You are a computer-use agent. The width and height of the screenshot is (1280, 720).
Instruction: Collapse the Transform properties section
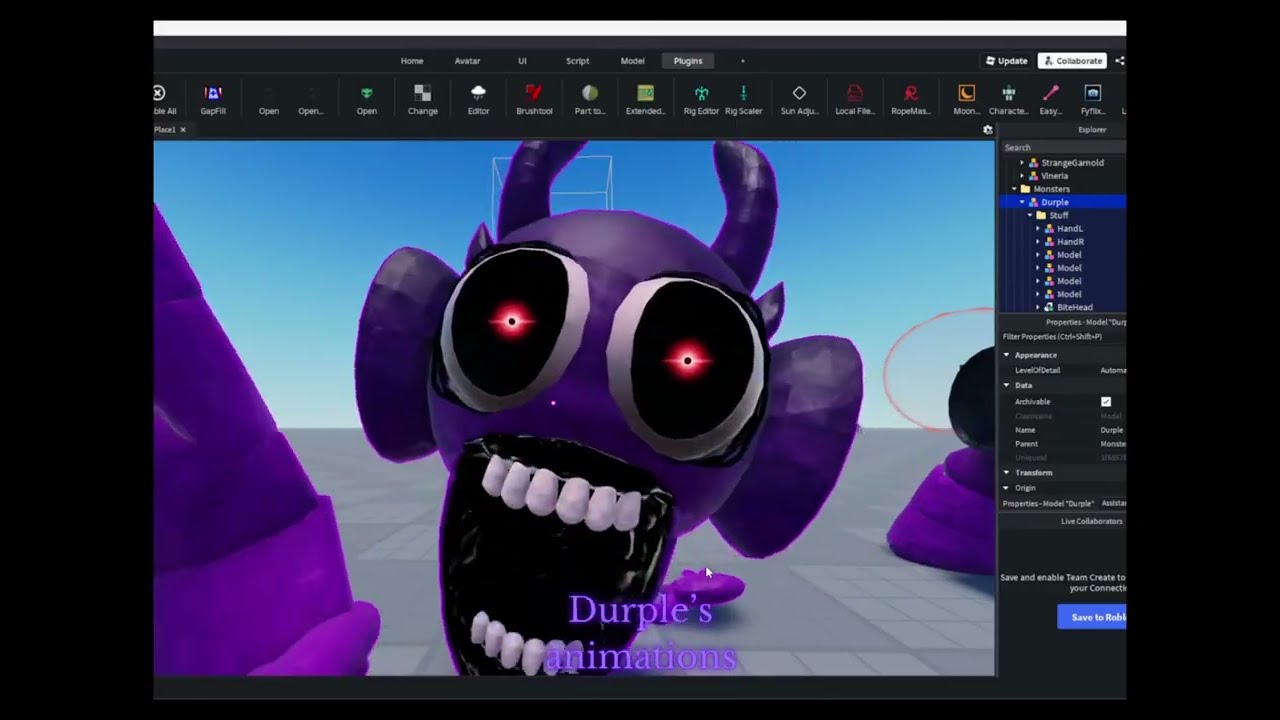click(x=1007, y=473)
